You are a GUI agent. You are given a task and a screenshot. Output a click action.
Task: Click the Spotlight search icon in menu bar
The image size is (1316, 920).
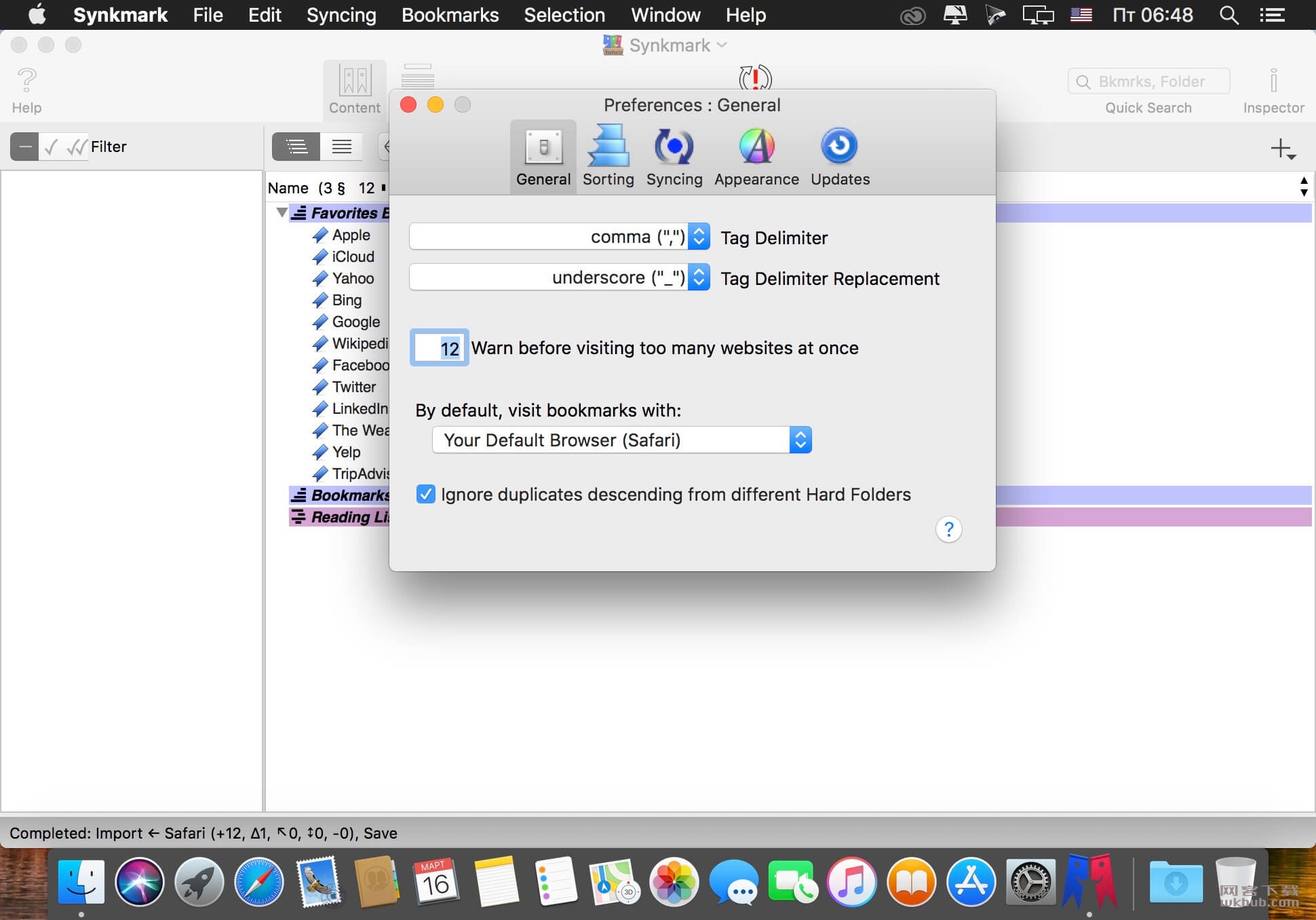click(1228, 15)
